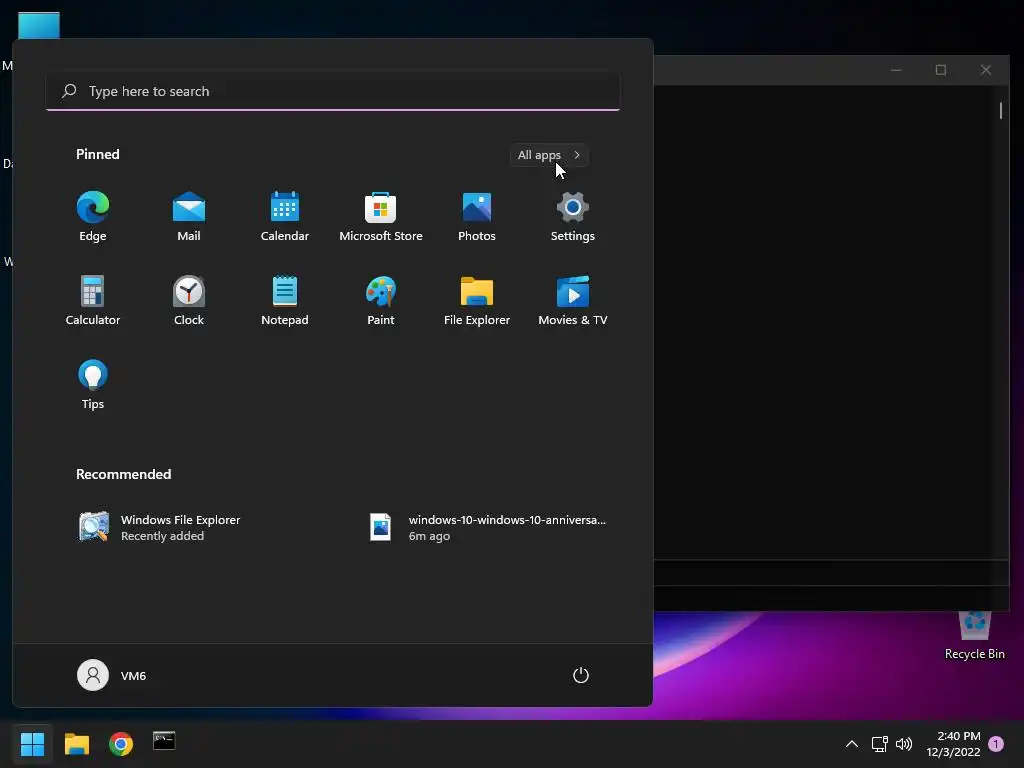The image size is (1024, 768).
Task: Launch the Clock app
Action: (189, 300)
